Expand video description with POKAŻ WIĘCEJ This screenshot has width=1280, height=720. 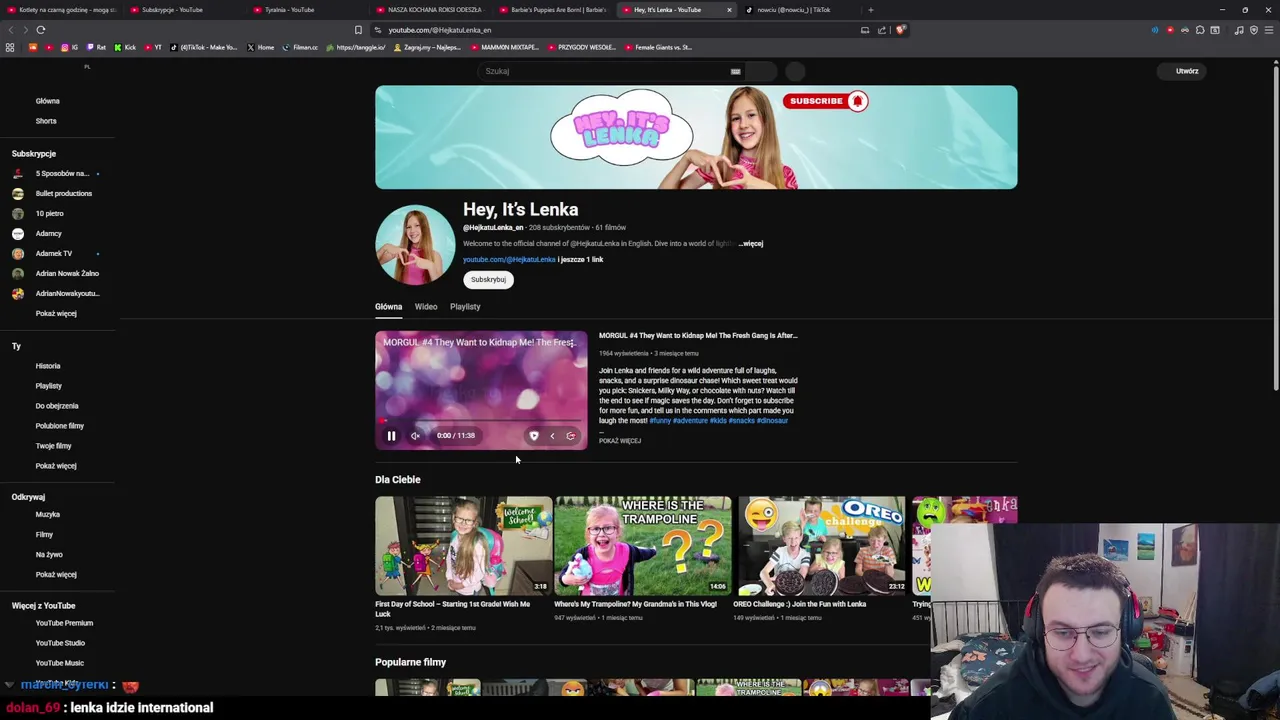(x=620, y=441)
